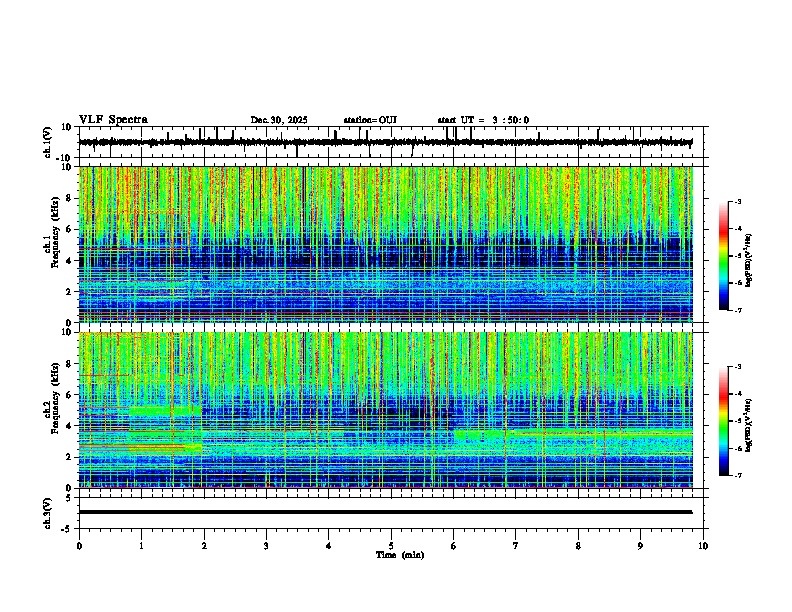Click time-axis tick label 9
The width and height of the screenshot is (792, 612).
tap(640, 546)
